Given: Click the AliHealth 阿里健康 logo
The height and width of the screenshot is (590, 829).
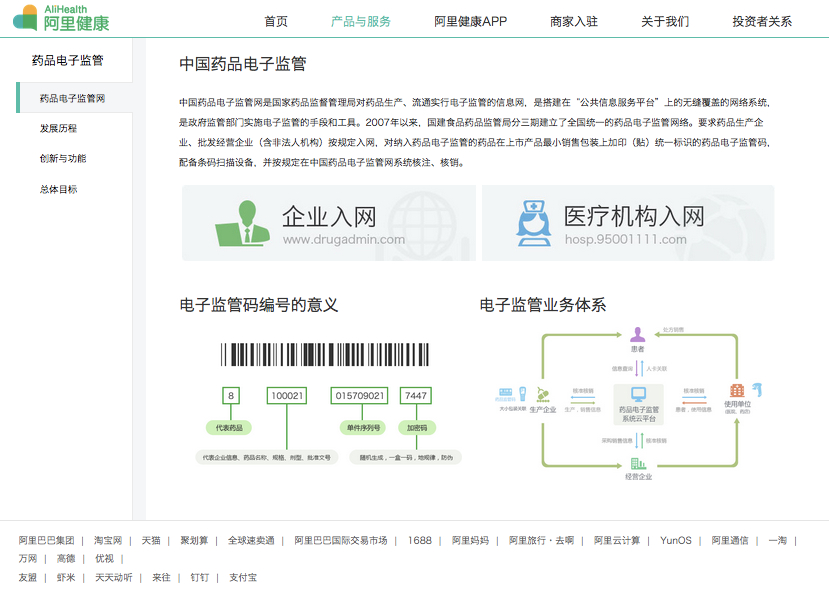Looking at the screenshot, I should coord(61,18).
